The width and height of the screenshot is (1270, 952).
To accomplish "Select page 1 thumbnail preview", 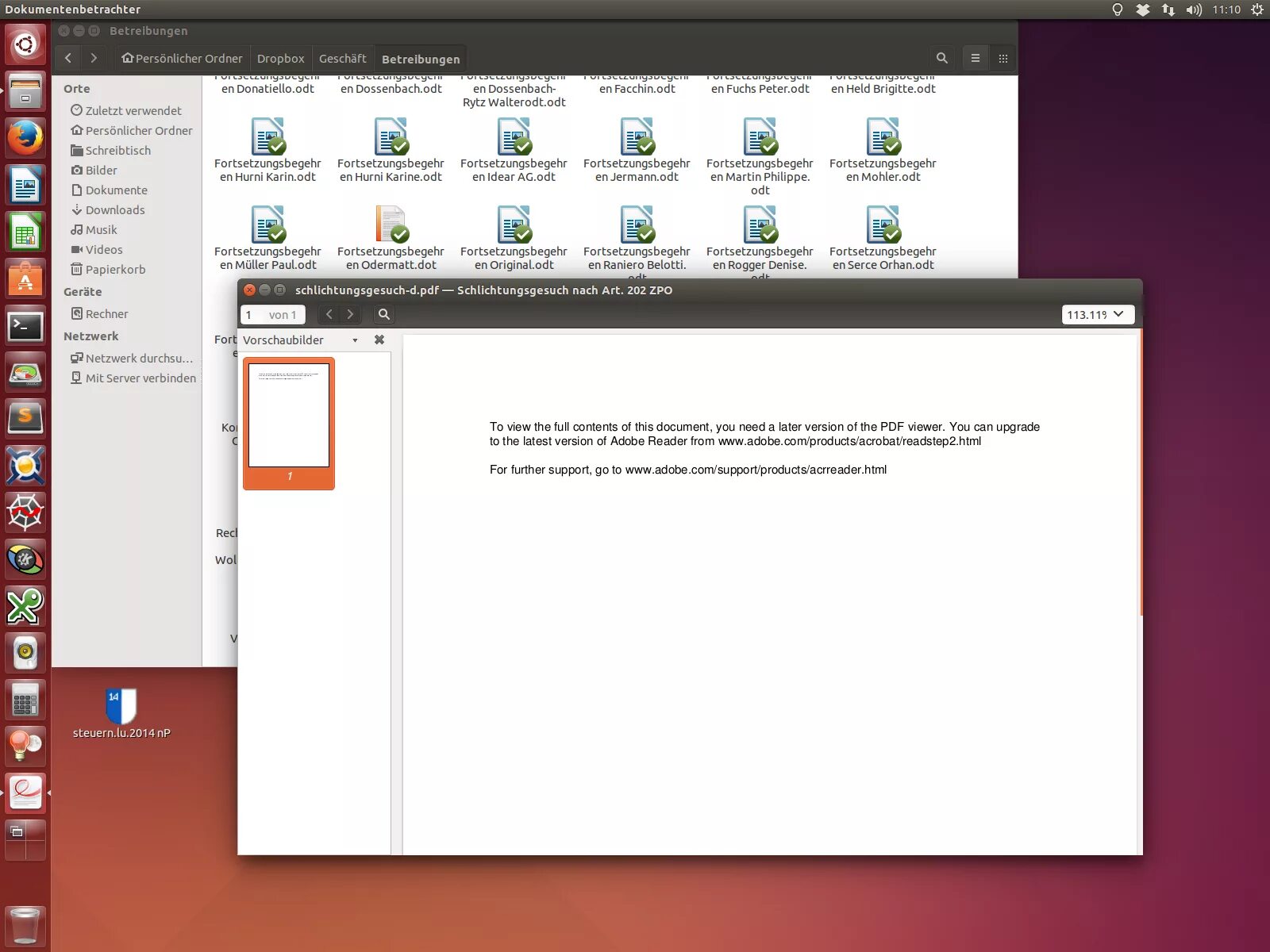I will (289, 423).
